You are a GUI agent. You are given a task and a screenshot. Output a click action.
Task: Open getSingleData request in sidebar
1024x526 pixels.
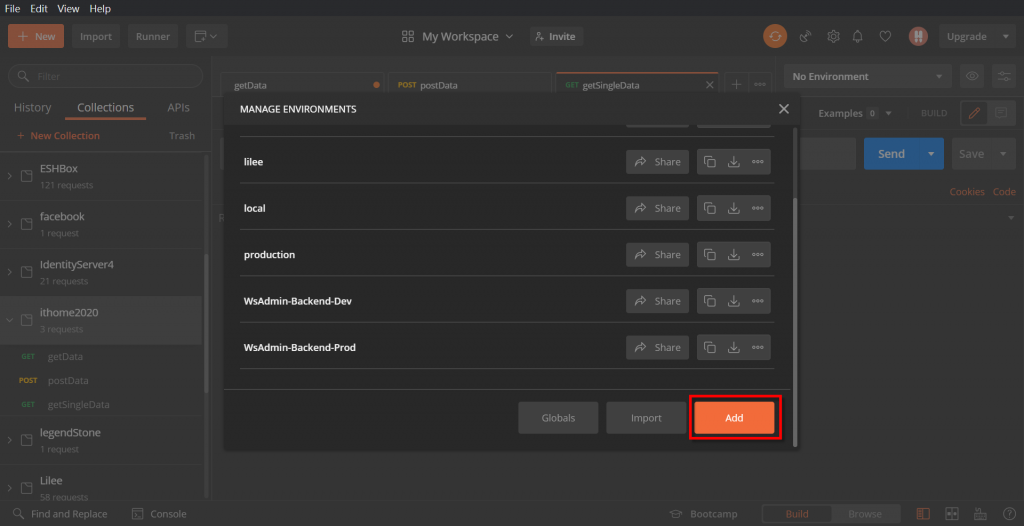(x=78, y=404)
